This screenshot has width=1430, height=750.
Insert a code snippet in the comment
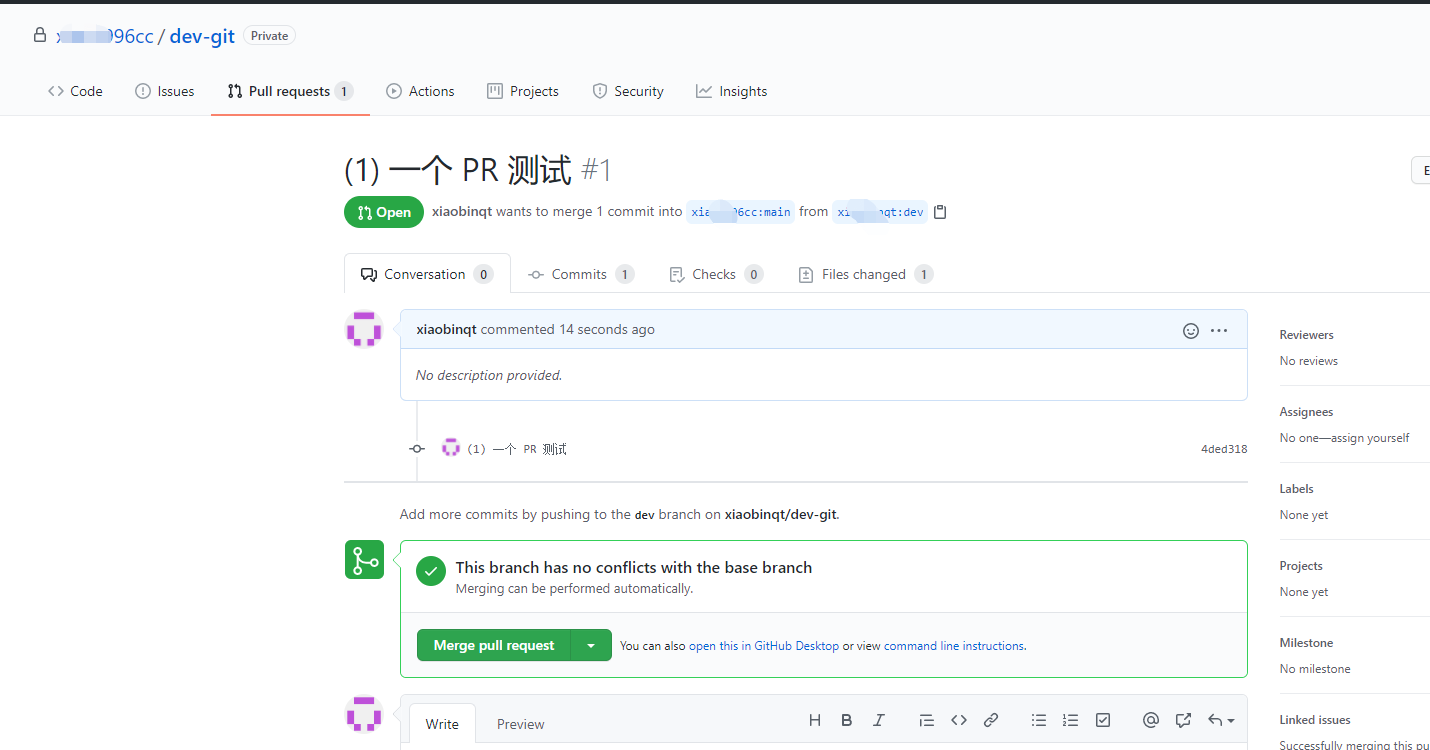click(958, 720)
